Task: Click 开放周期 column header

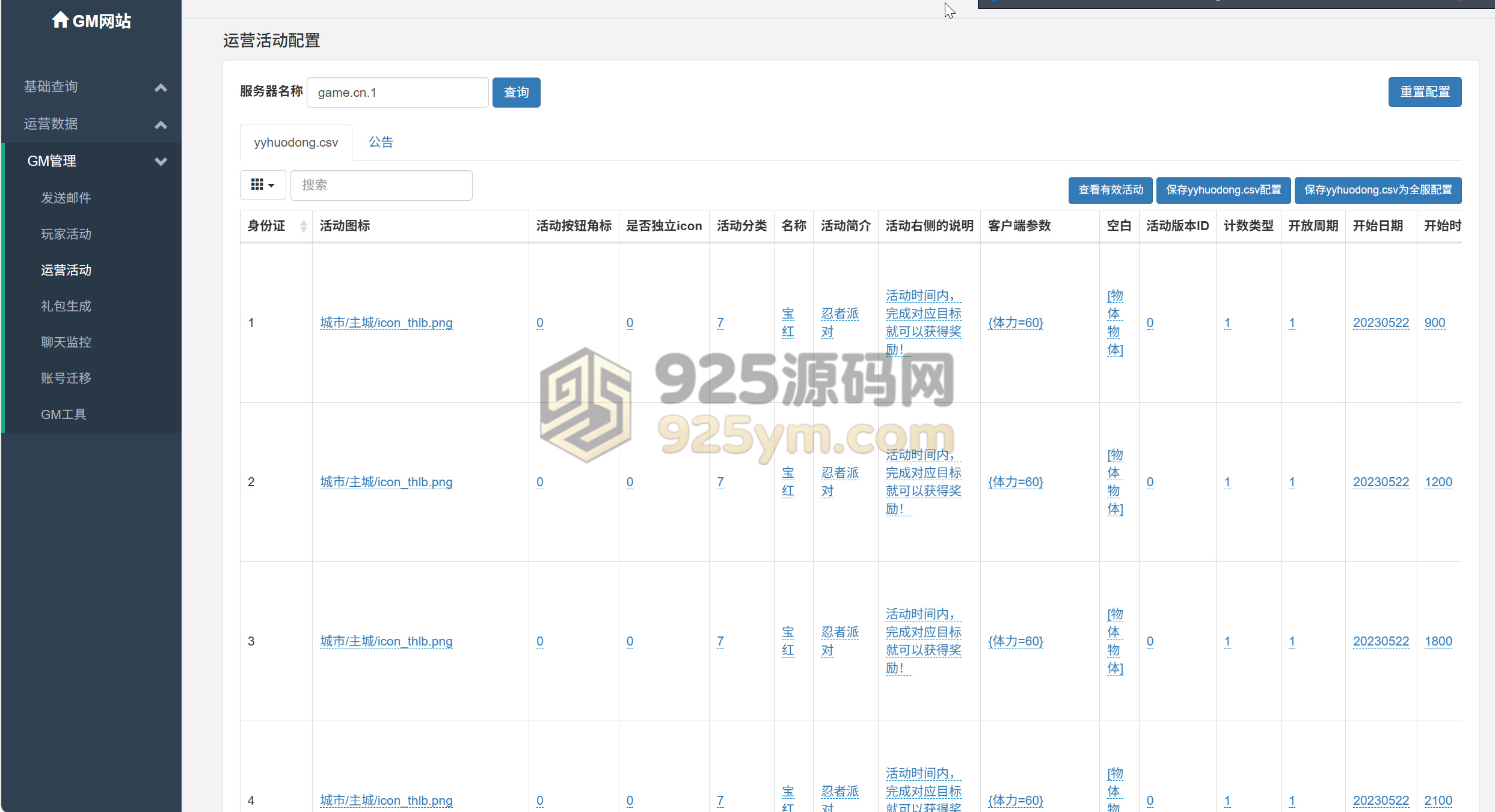Action: [x=1313, y=226]
